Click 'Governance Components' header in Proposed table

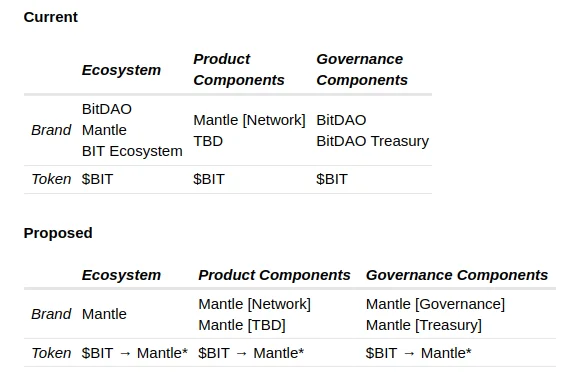[457, 275]
